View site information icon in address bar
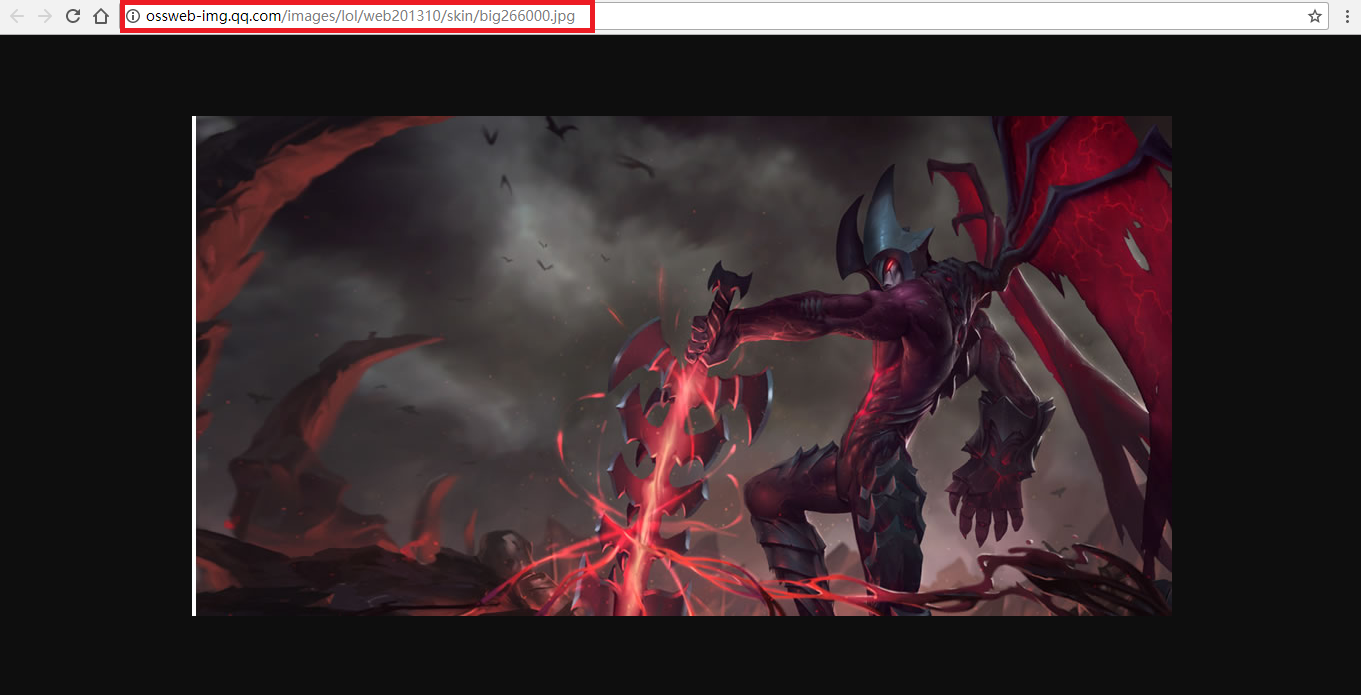 (x=133, y=16)
